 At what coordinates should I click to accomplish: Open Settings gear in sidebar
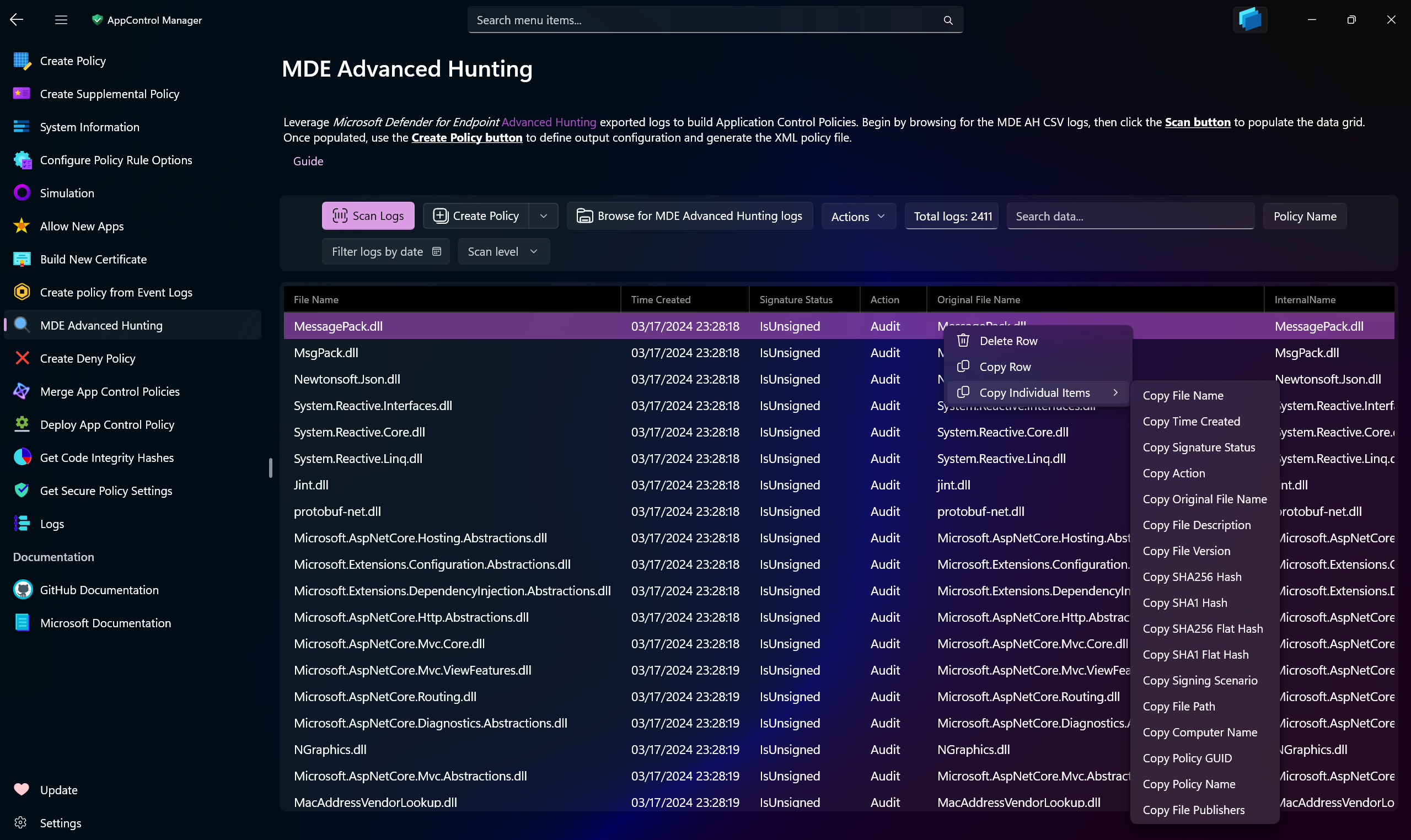pyautogui.click(x=22, y=822)
